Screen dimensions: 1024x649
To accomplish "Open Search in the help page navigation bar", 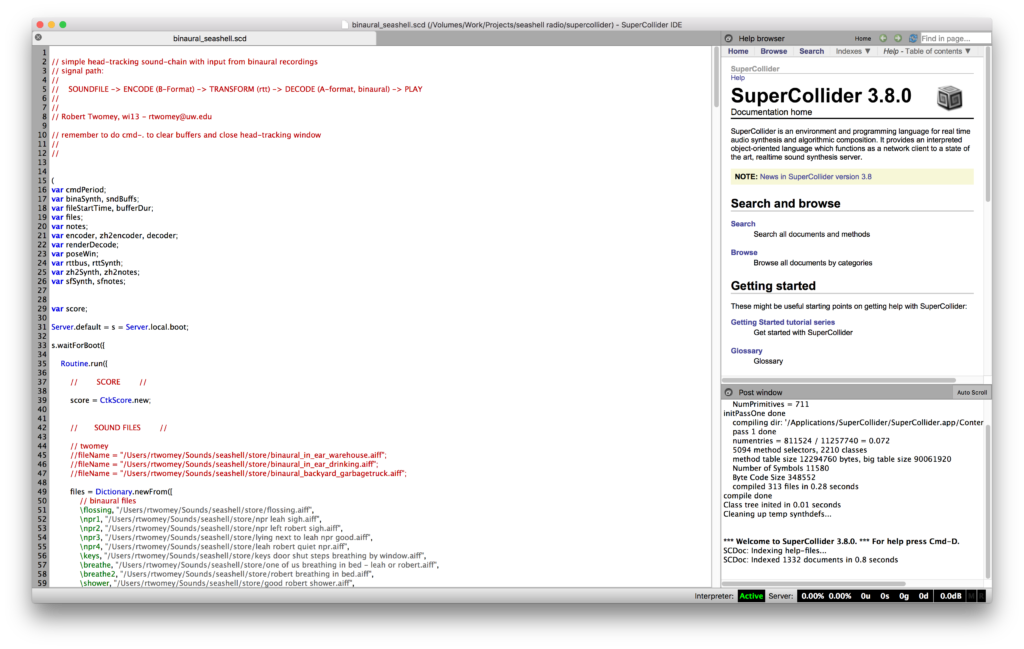I will [x=812, y=51].
